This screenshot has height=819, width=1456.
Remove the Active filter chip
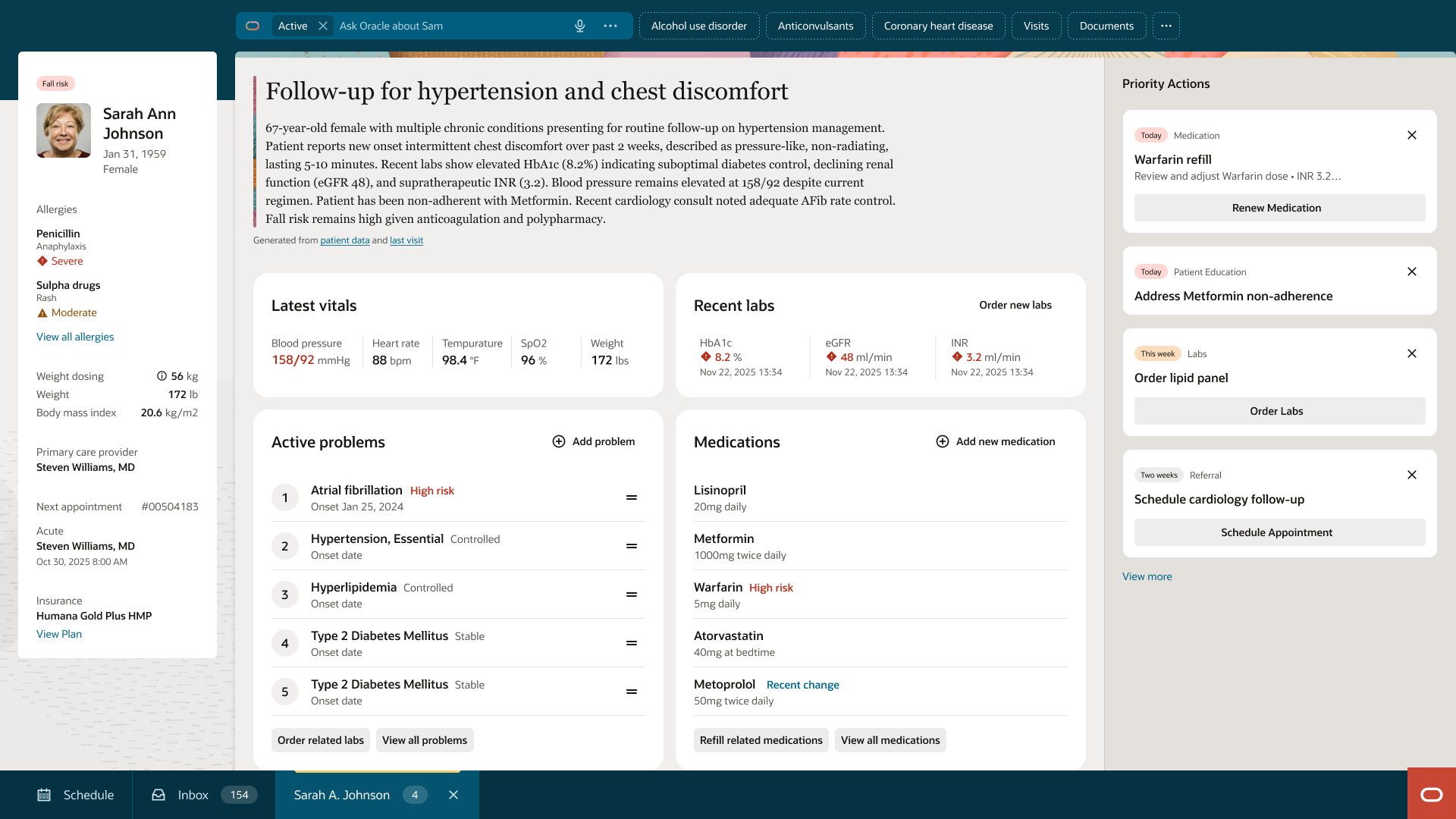click(x=323, y=26)
